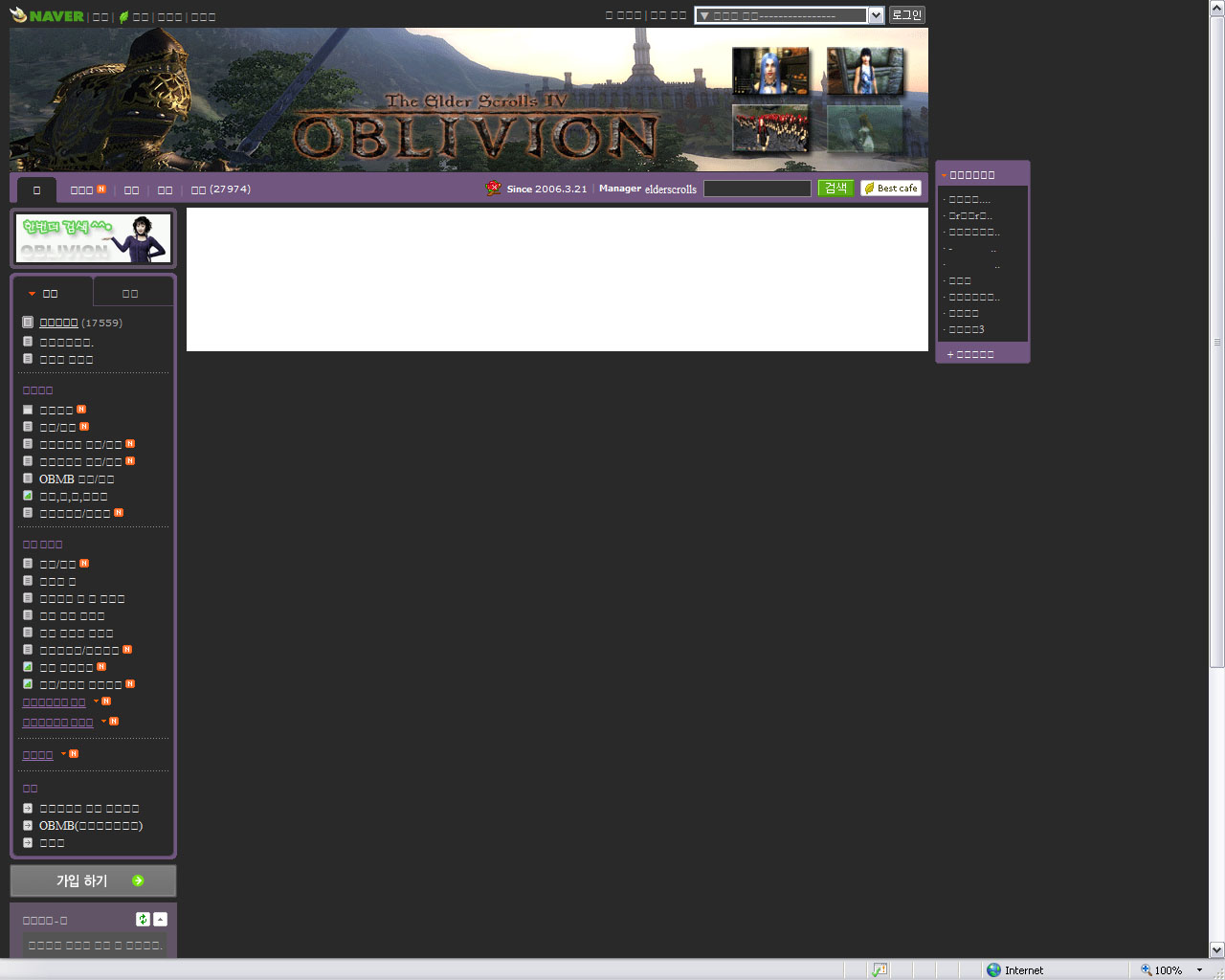Open the OBMB( link in the bottom links section
Image resolution: width=1225 pixels, height=980 pixels.
coord(91,825)
